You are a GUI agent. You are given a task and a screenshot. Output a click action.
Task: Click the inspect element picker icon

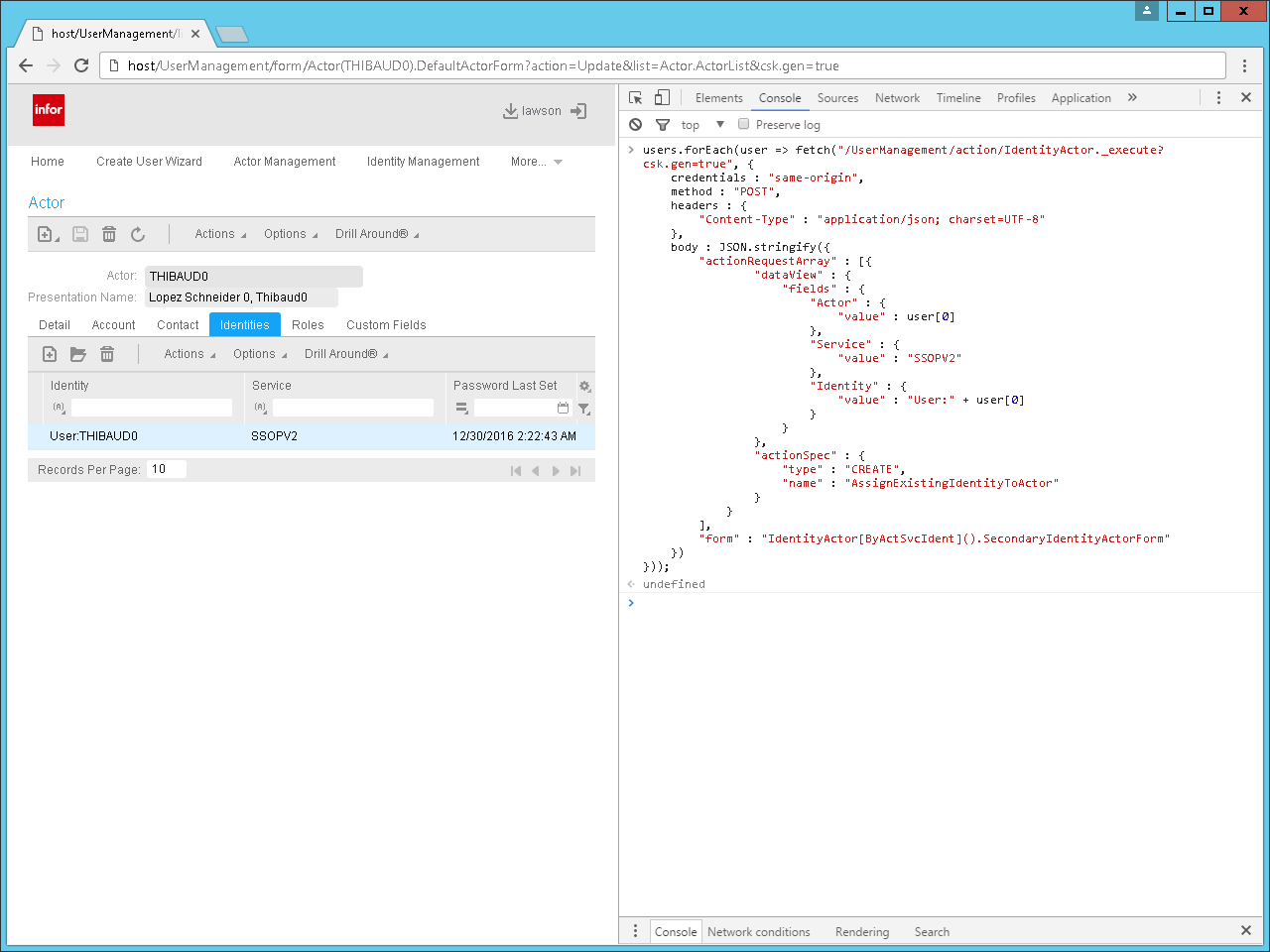pos(636,97)
